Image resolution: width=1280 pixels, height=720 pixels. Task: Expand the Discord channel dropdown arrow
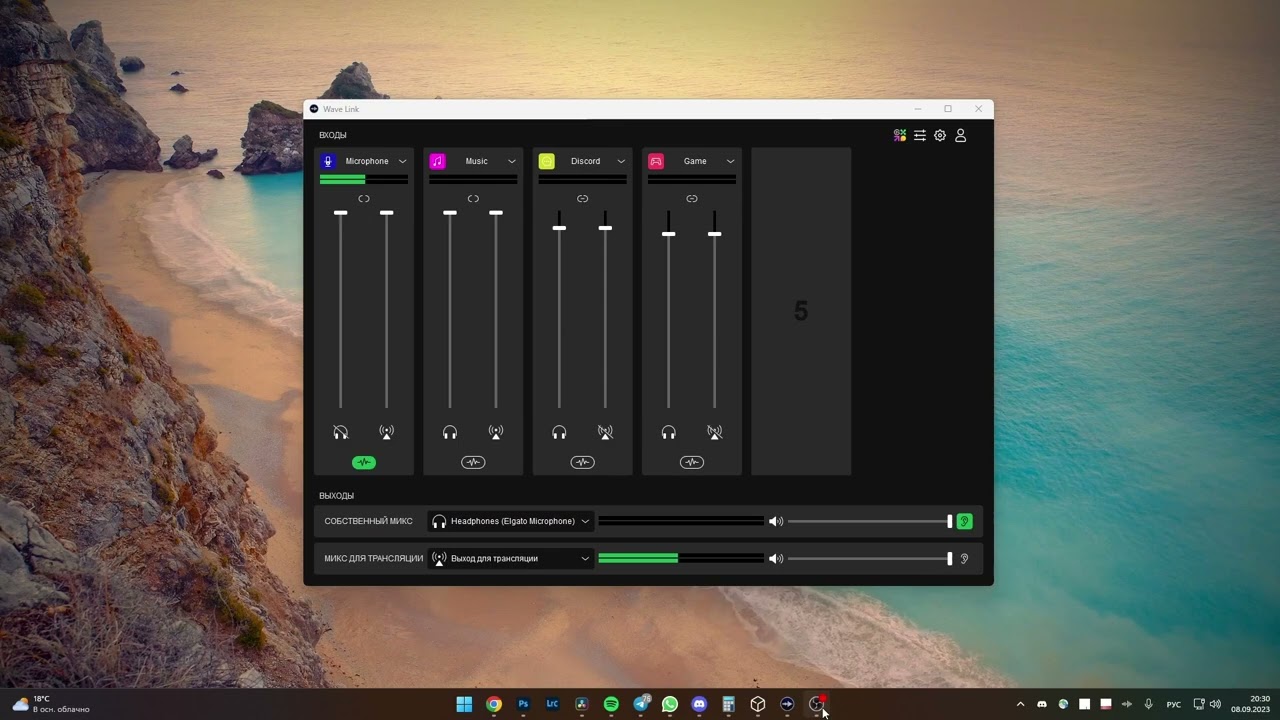coord(621,161)
